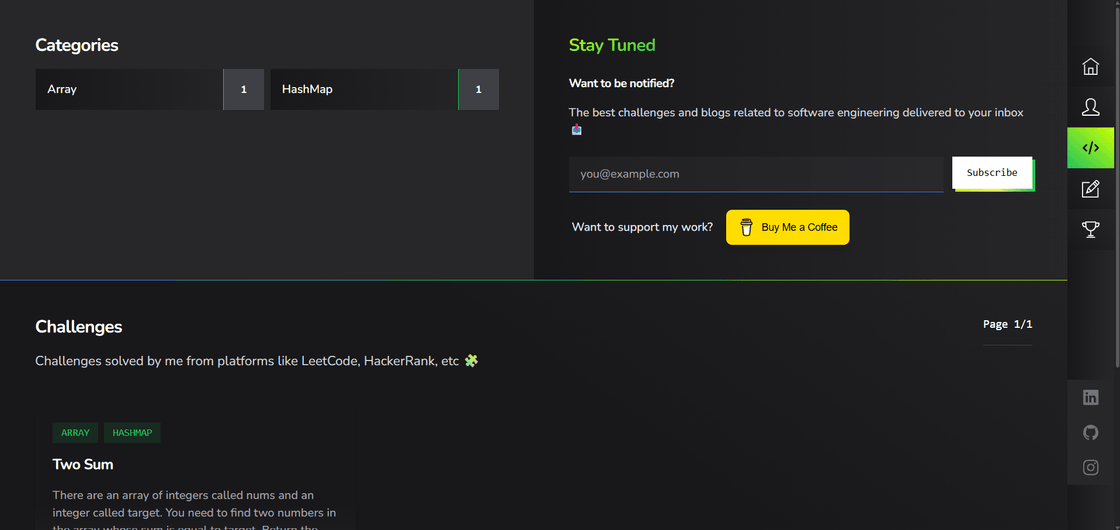Open the trophy achievements icon in sidebar

pos(1090,229)
